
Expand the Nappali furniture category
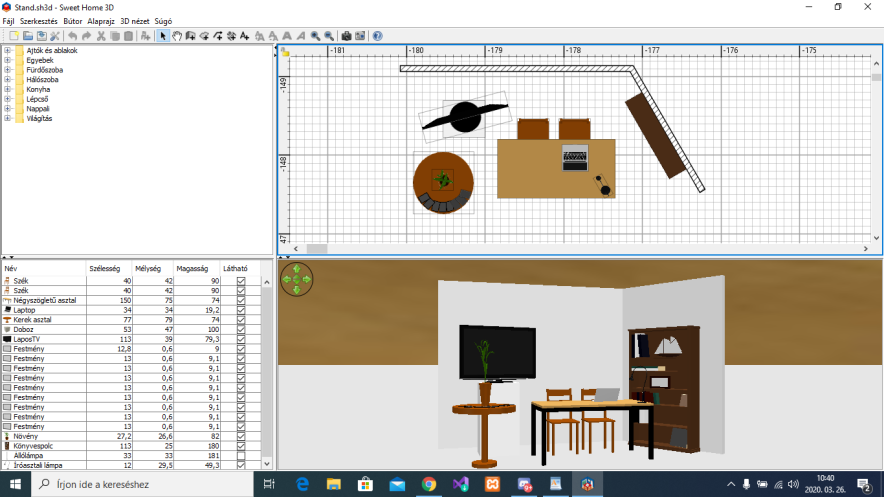8,109
